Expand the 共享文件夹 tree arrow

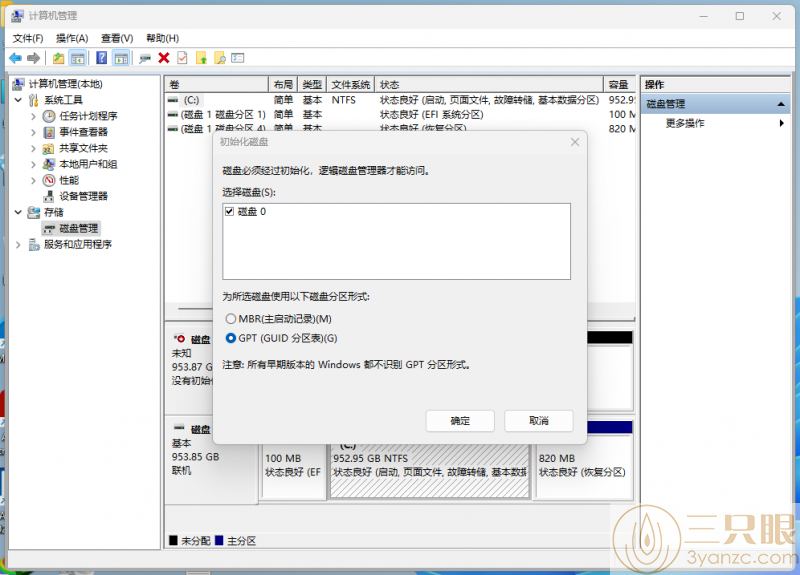pyautogui.click(x=34, y=148)
